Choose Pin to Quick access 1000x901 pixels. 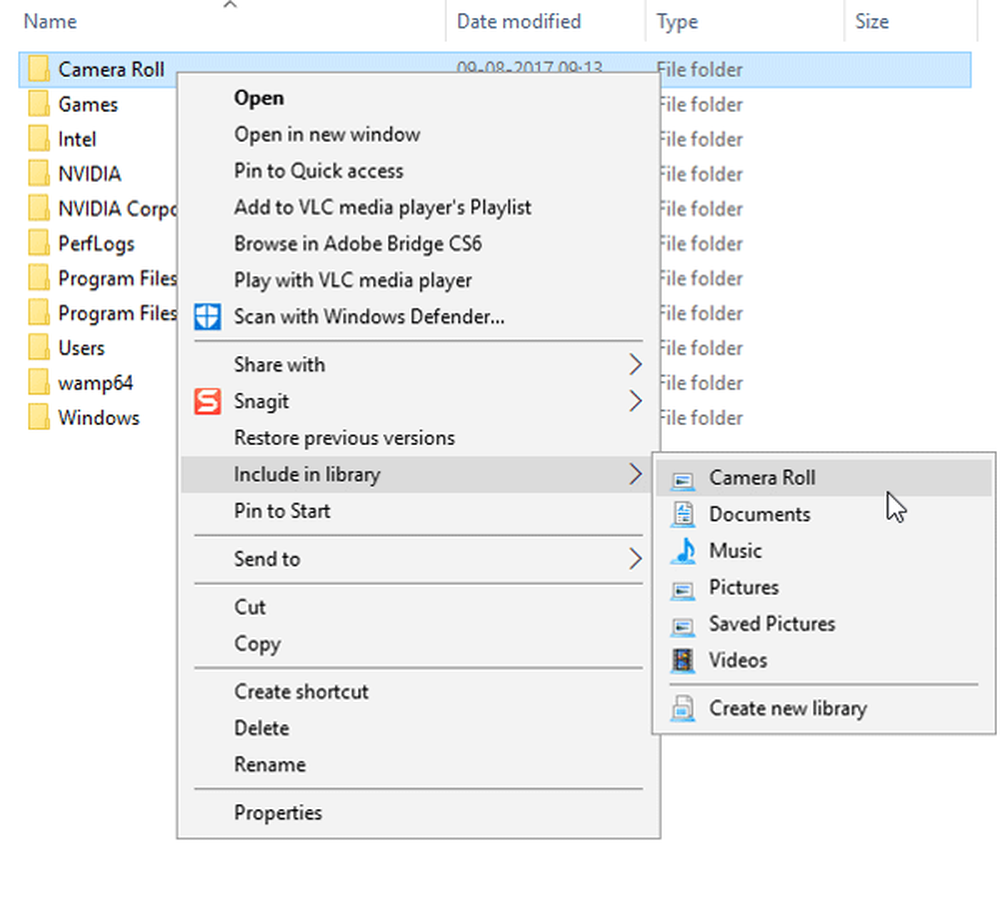pyautogui.click(x=418, y=171)
